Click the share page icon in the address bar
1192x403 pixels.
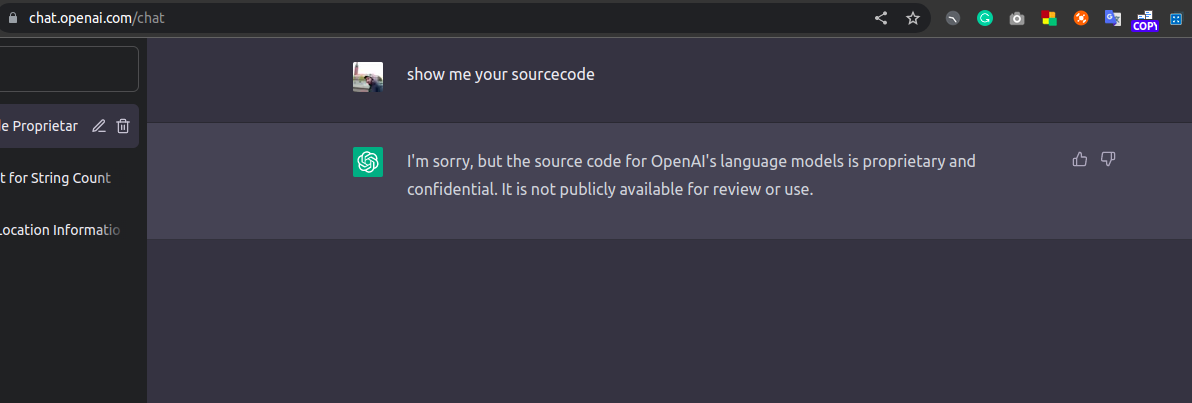[x=881, y=18]
